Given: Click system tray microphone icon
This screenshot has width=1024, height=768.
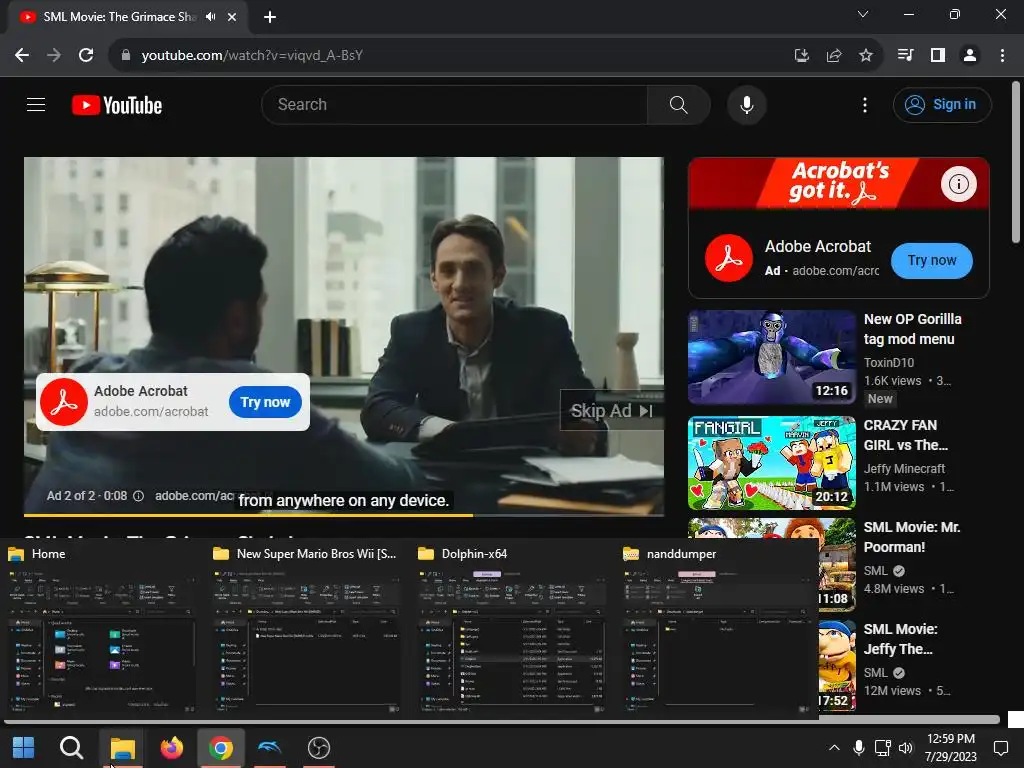Looking at the screenshot, I should point(859,748).
